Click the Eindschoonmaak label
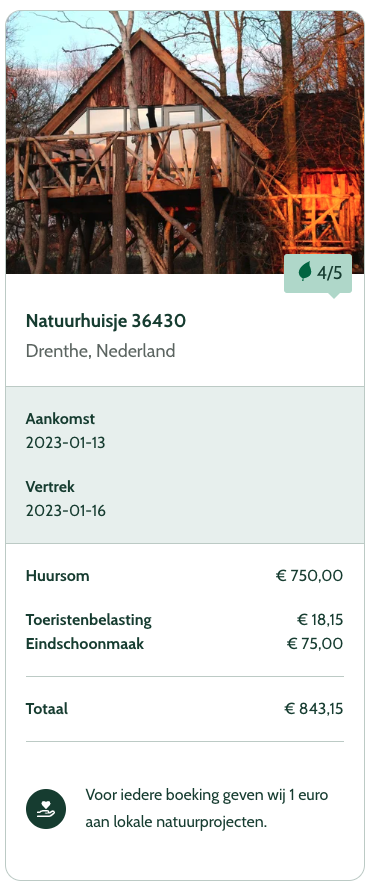The image size is (377, 892). (x=85, y=644)
